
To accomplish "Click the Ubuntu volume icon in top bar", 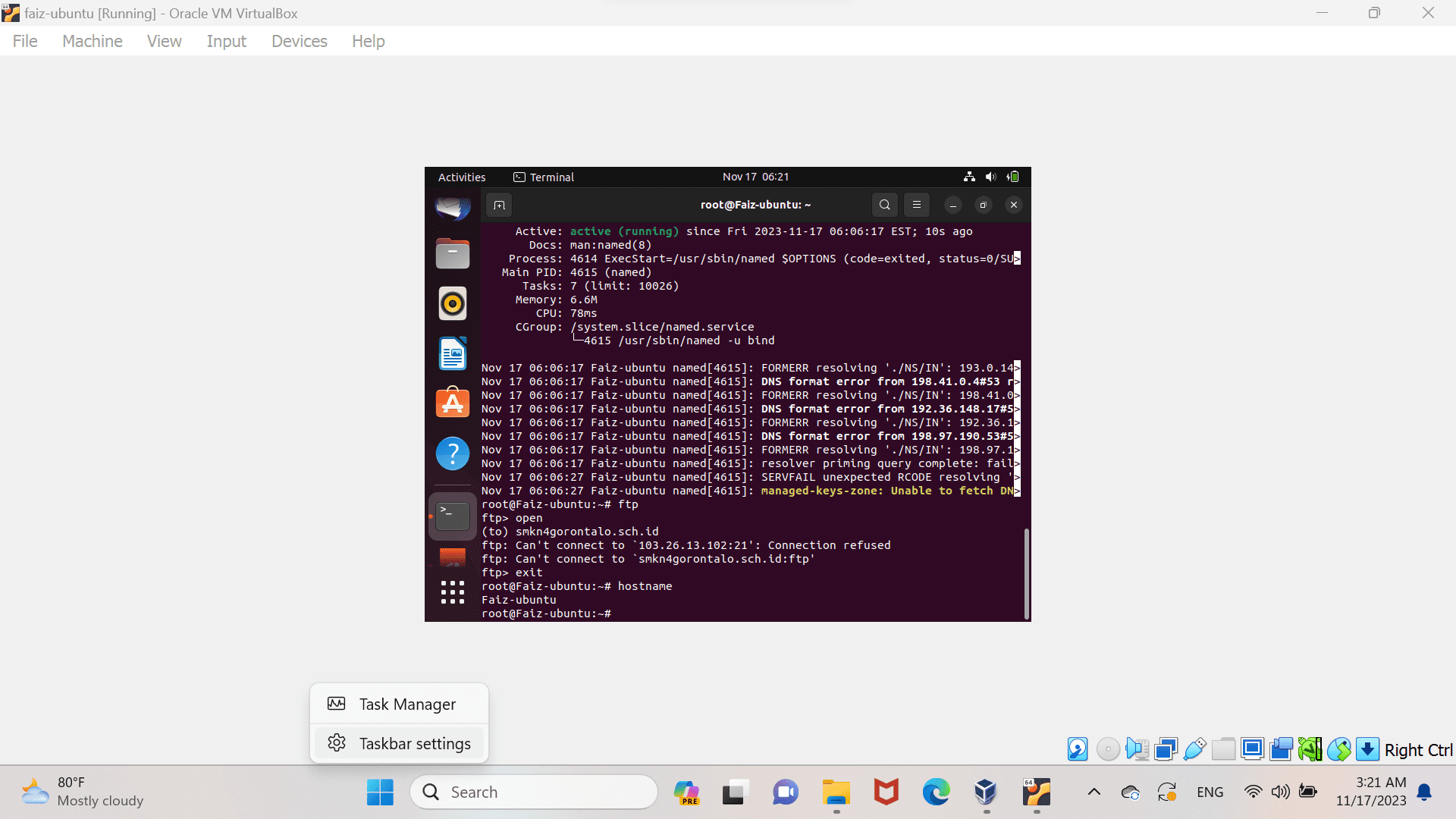I will pos(990,177).
